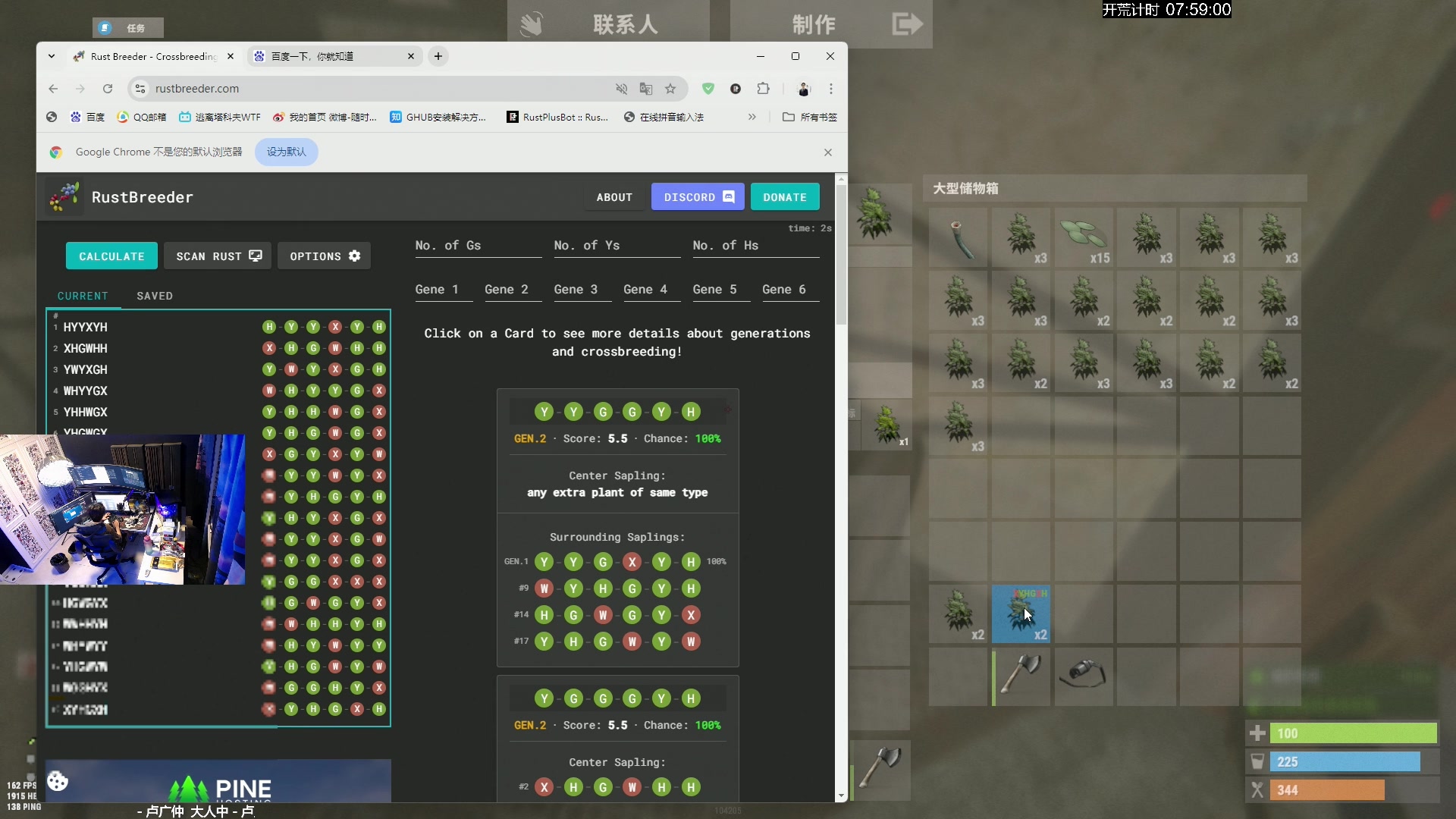Image resolution: width=1456 pixels, height=819 pixels.
Task: Open the Chrome extensions puzzle icon
Action: [x=763, y=89]
